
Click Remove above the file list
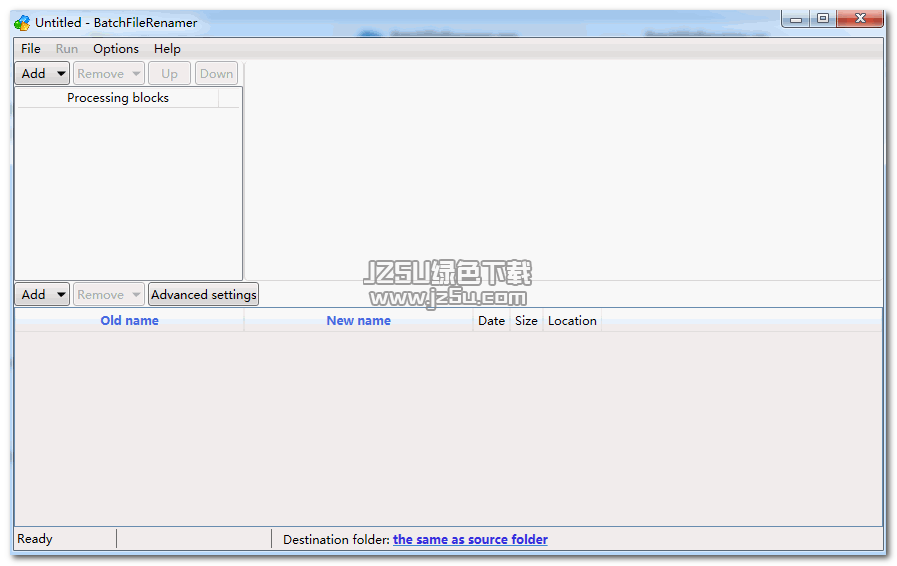tap(109, 295)
